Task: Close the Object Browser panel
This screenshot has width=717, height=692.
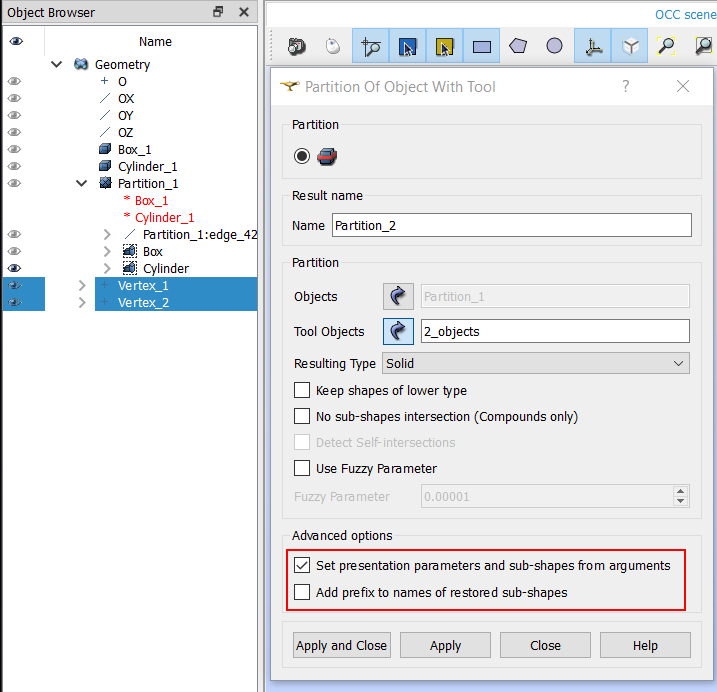Action: tap(244, 12)
